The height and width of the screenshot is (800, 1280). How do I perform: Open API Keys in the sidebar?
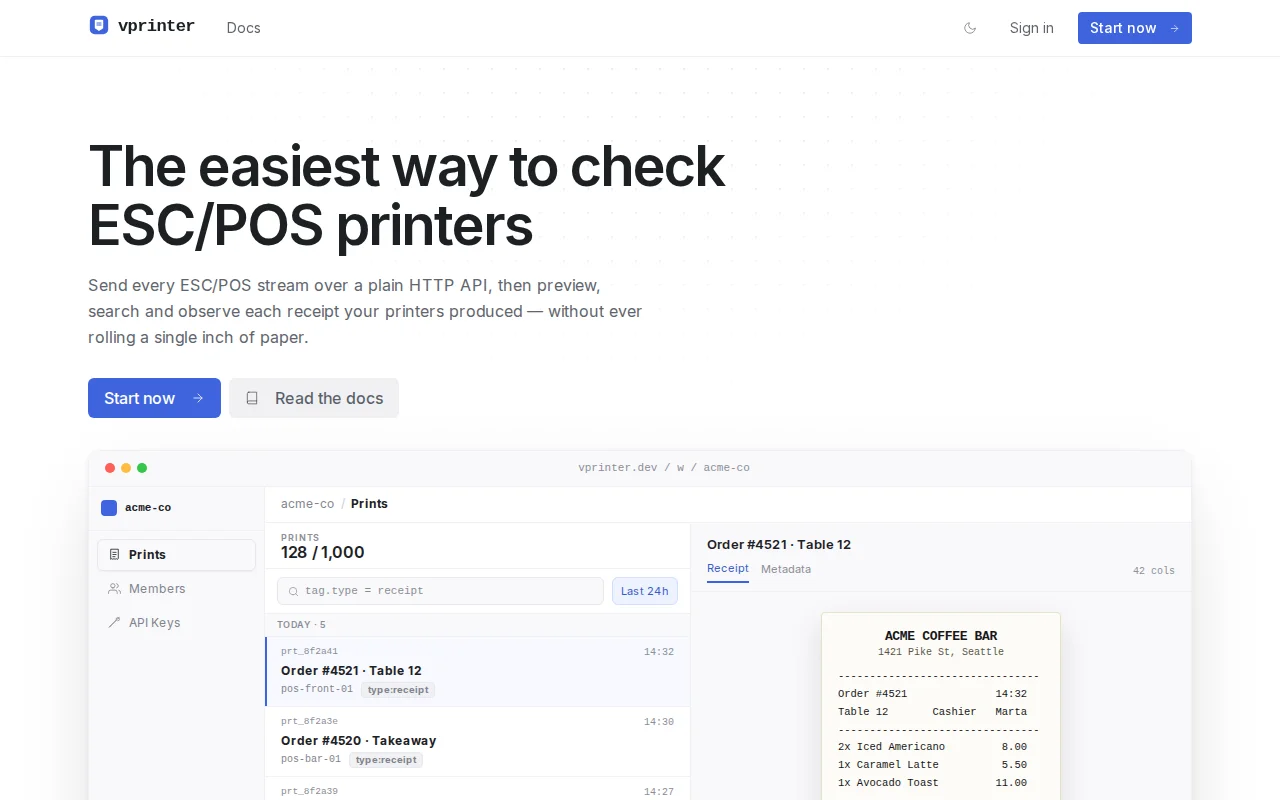176,622
